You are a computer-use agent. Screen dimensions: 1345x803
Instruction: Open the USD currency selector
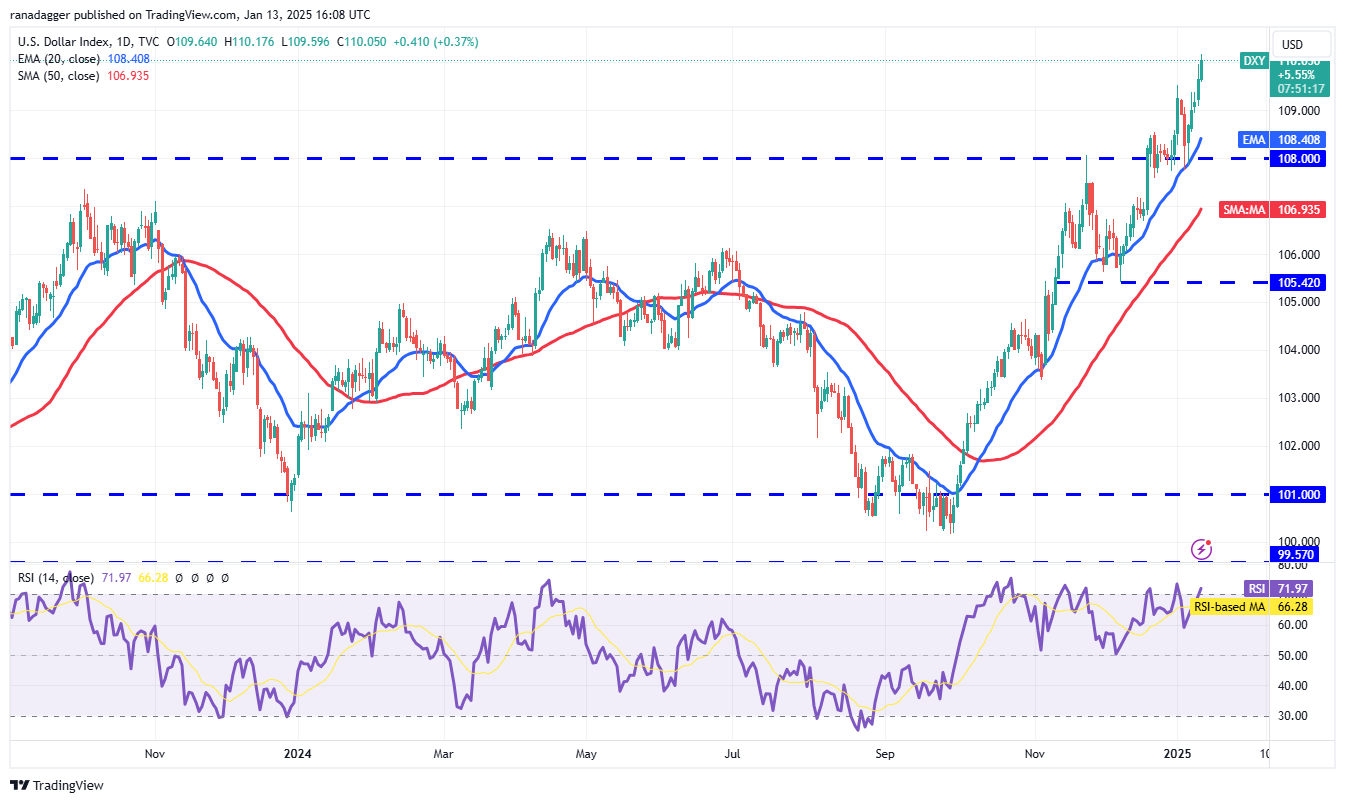(x=1302, y=44)
